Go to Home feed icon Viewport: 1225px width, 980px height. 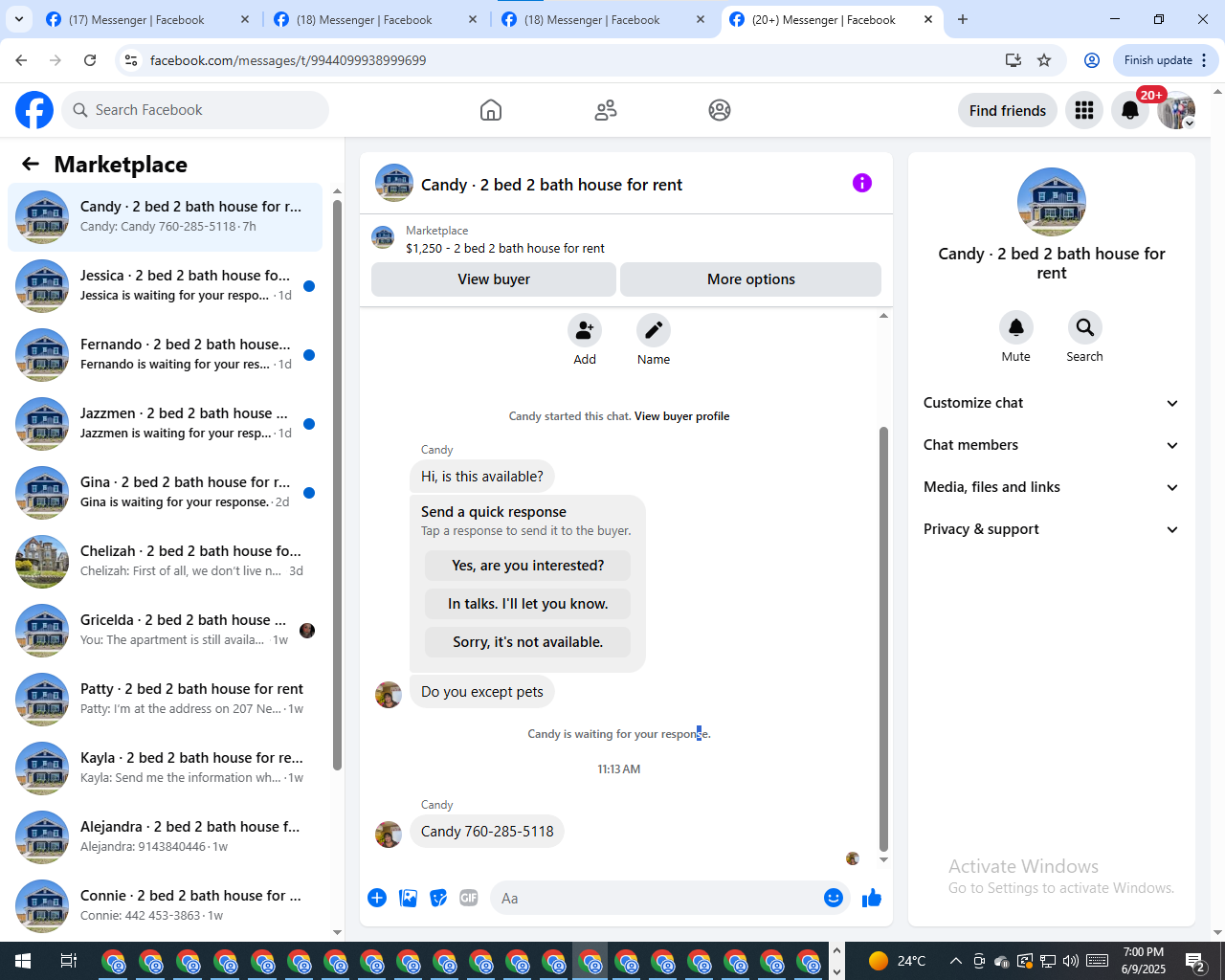(x=491, y=110)
